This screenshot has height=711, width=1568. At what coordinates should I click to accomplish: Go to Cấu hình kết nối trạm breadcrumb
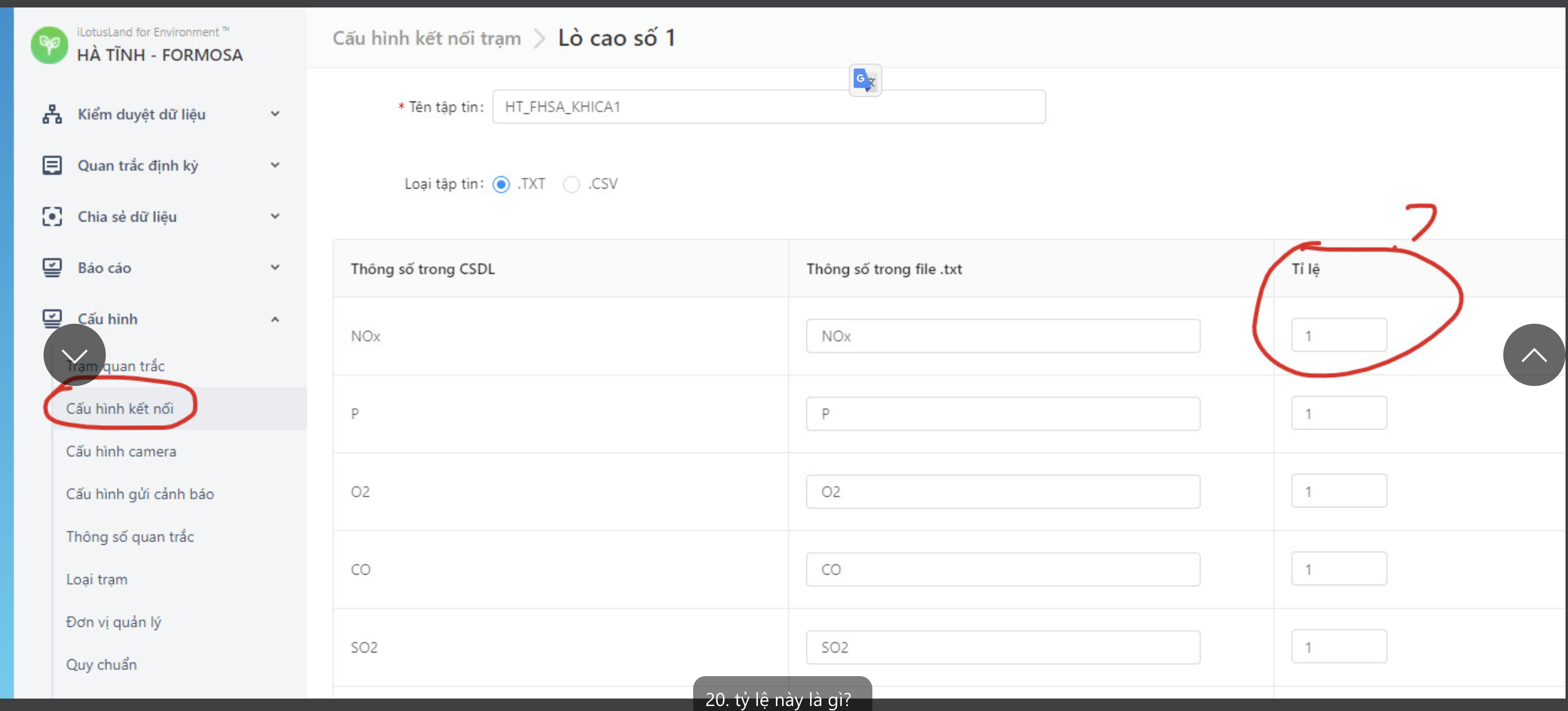click(x=426, y=39)
